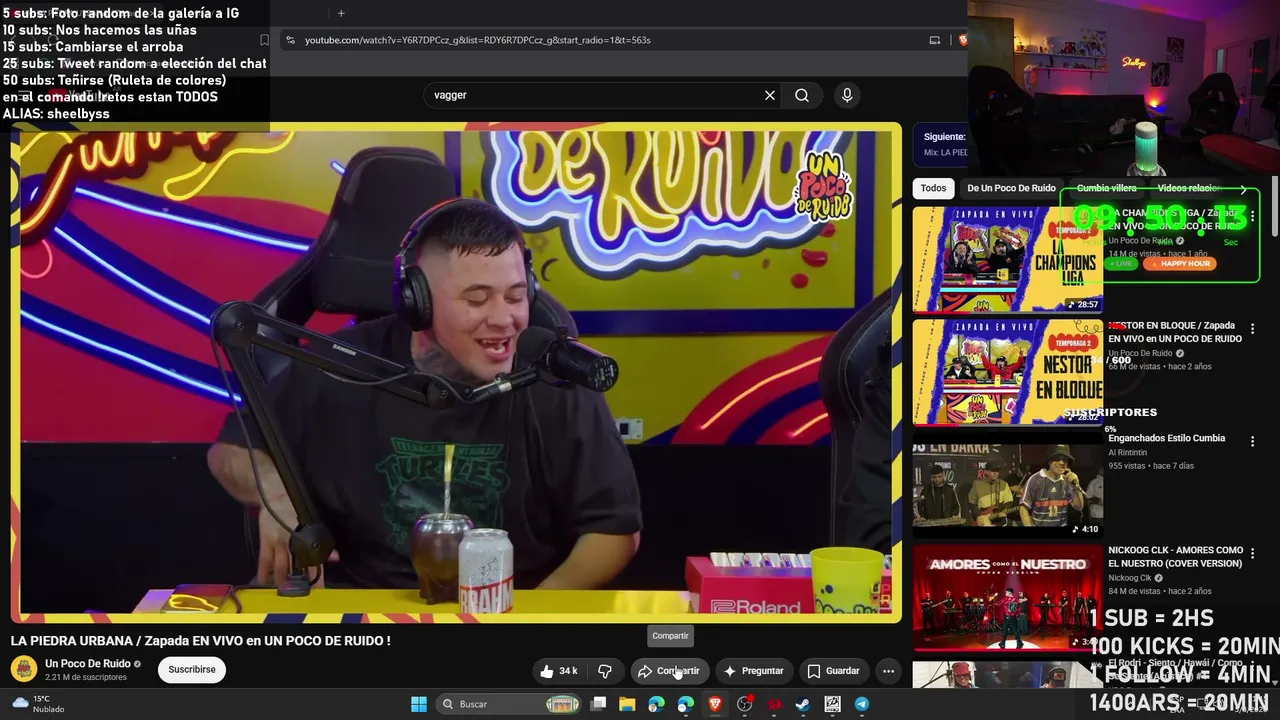This screenshot has width=1280, height=720.
Task: Save the video with Guardar
Action: coord(834,671)
